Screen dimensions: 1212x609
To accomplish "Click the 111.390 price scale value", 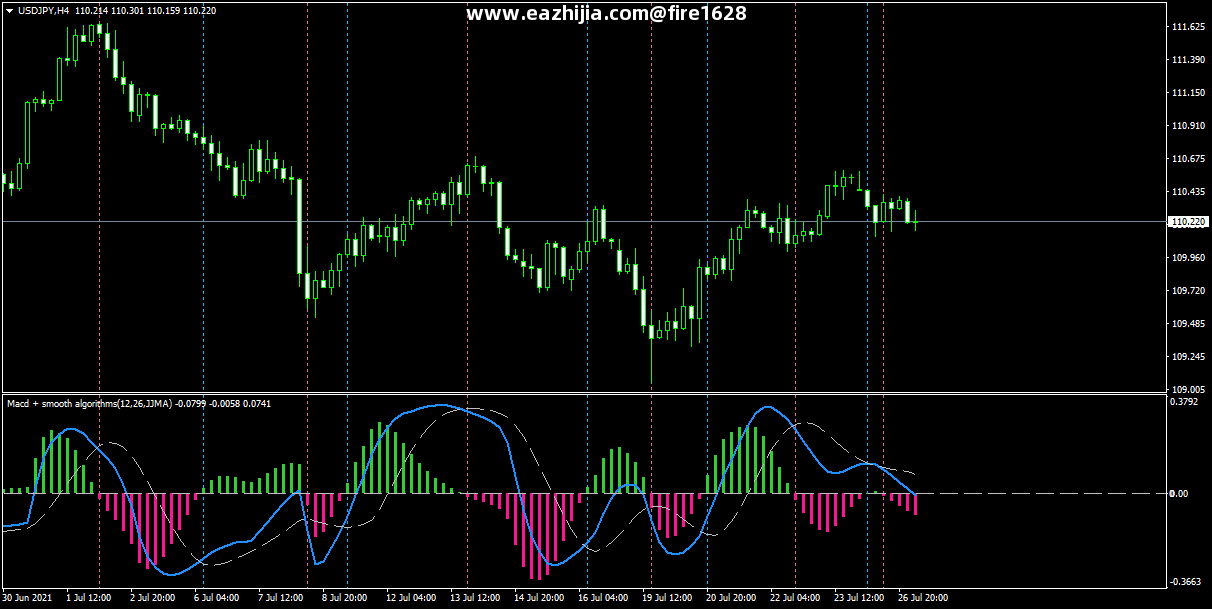I will click(x=1186, y=60).
